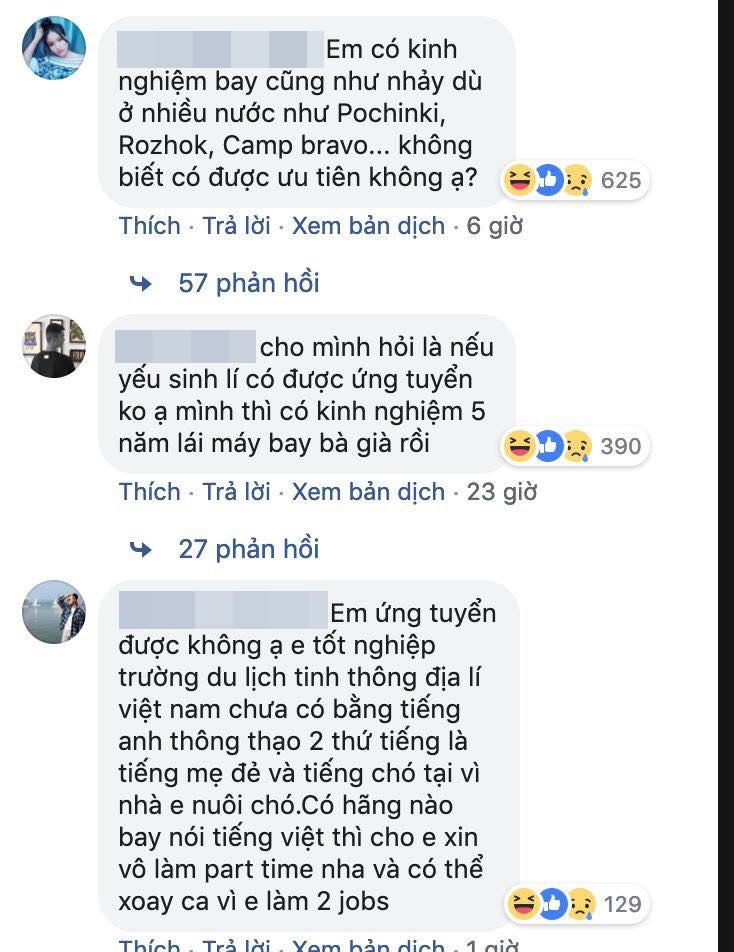The image size is (734, 952).
Task: Expand the 57 phản hồi replies
Action: point(249,283)
